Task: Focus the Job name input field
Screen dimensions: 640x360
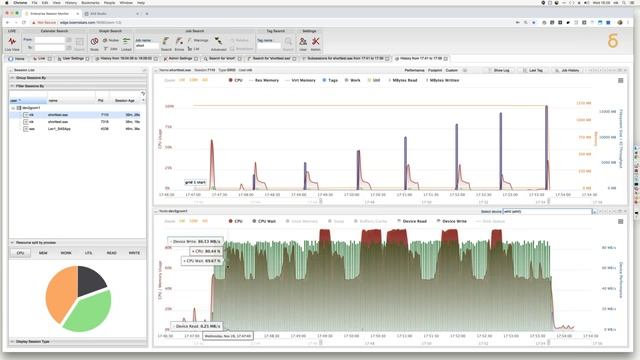Action: (147, 46)
